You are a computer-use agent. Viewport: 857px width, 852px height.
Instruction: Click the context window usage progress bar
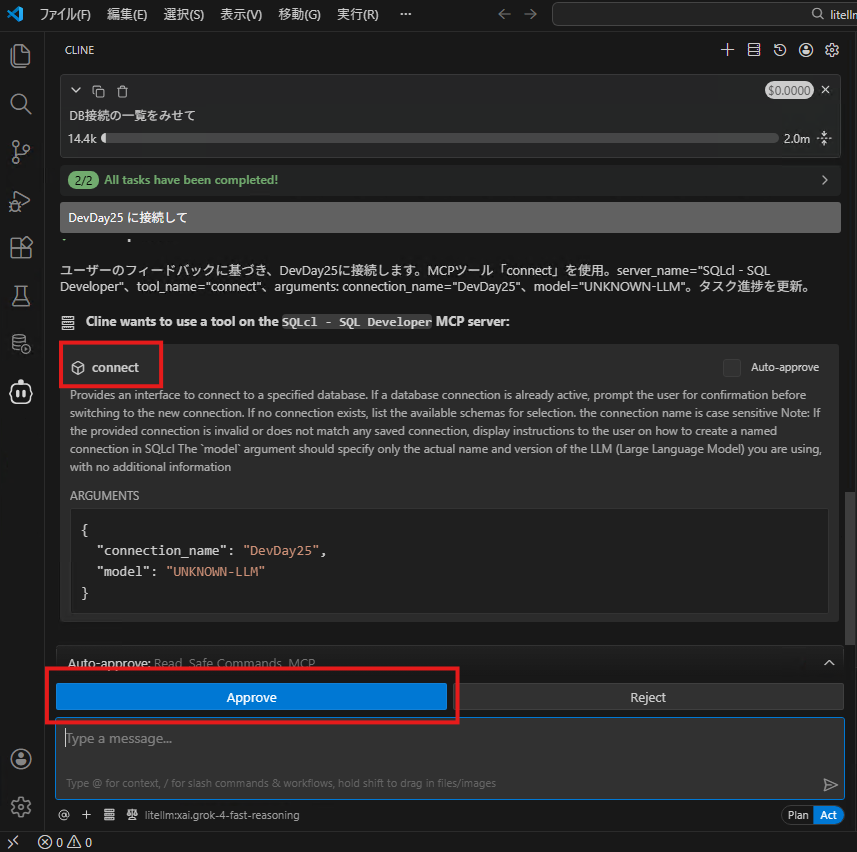(440, 138)
